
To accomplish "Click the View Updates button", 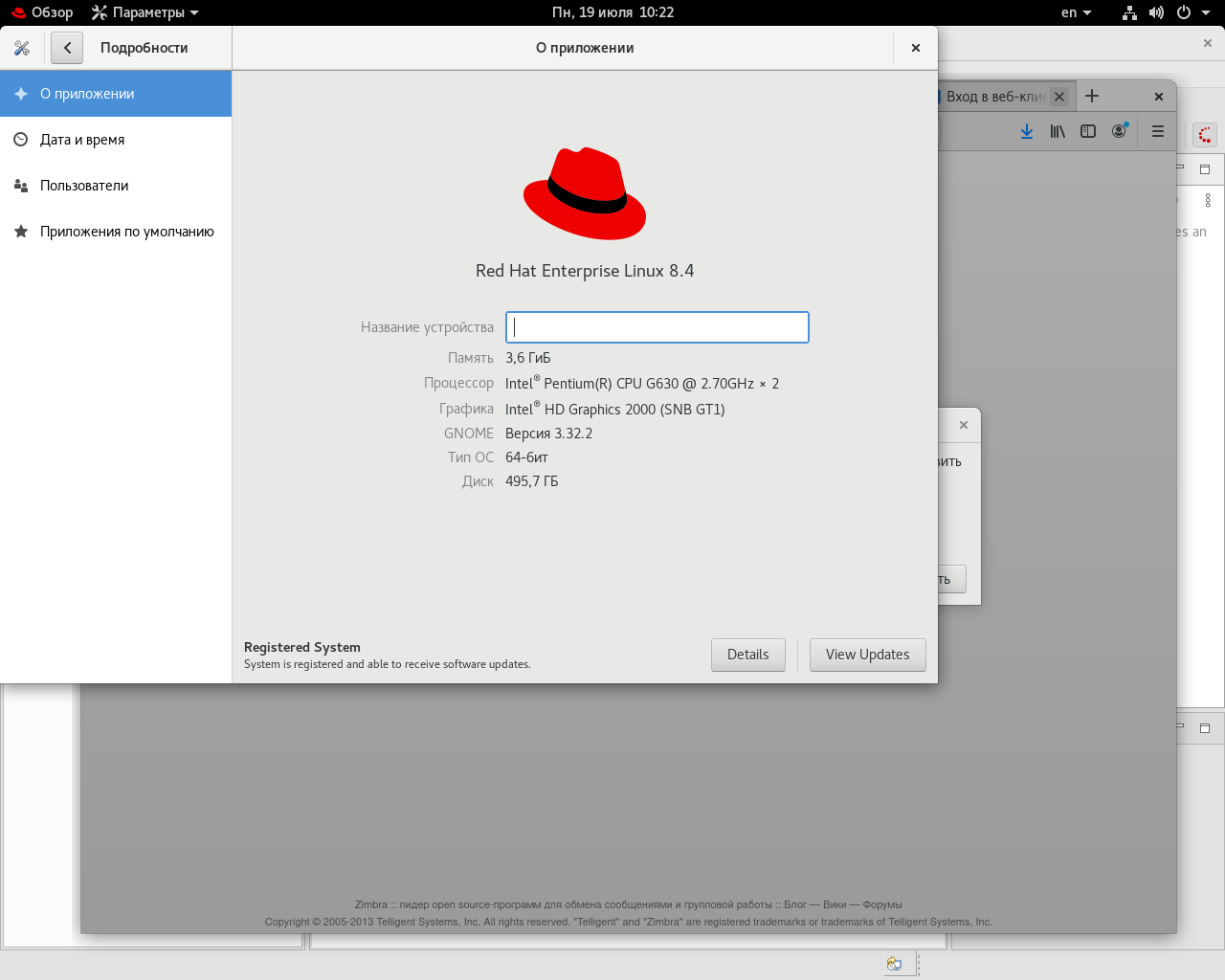I will pos(868,655).
